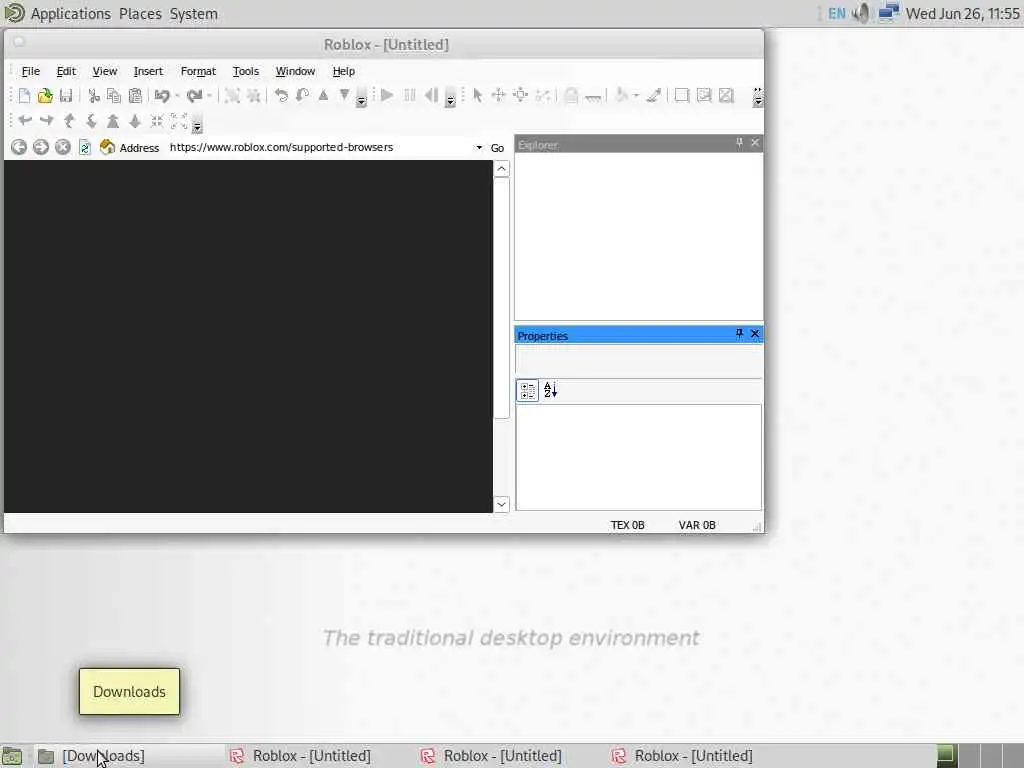The image size is (1024, 768).
Task: Open the Window menu
Action: [295, 71]
